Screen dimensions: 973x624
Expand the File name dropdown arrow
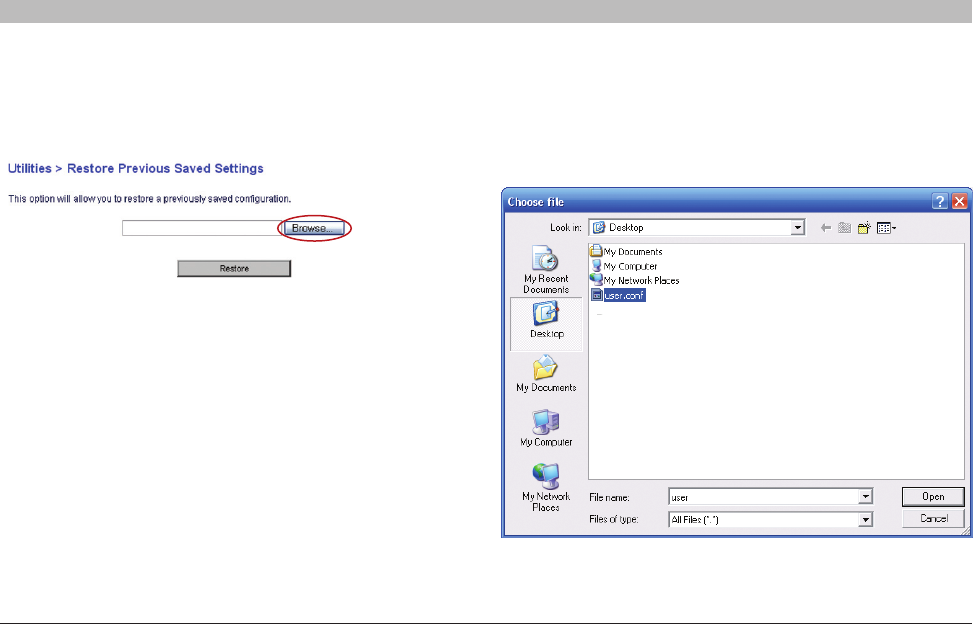[865, 497]
